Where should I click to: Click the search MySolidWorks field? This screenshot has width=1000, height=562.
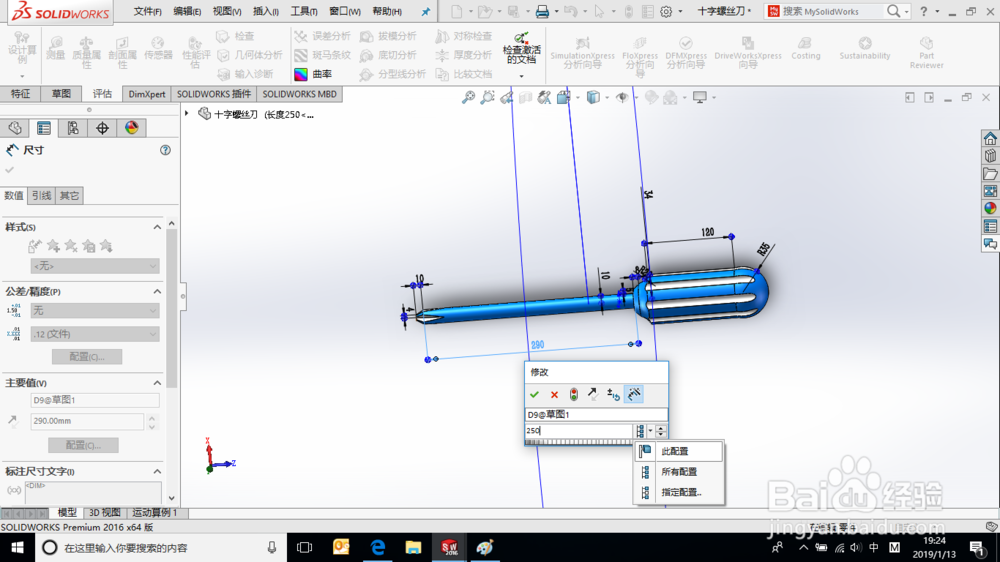[x=832, y=11]
